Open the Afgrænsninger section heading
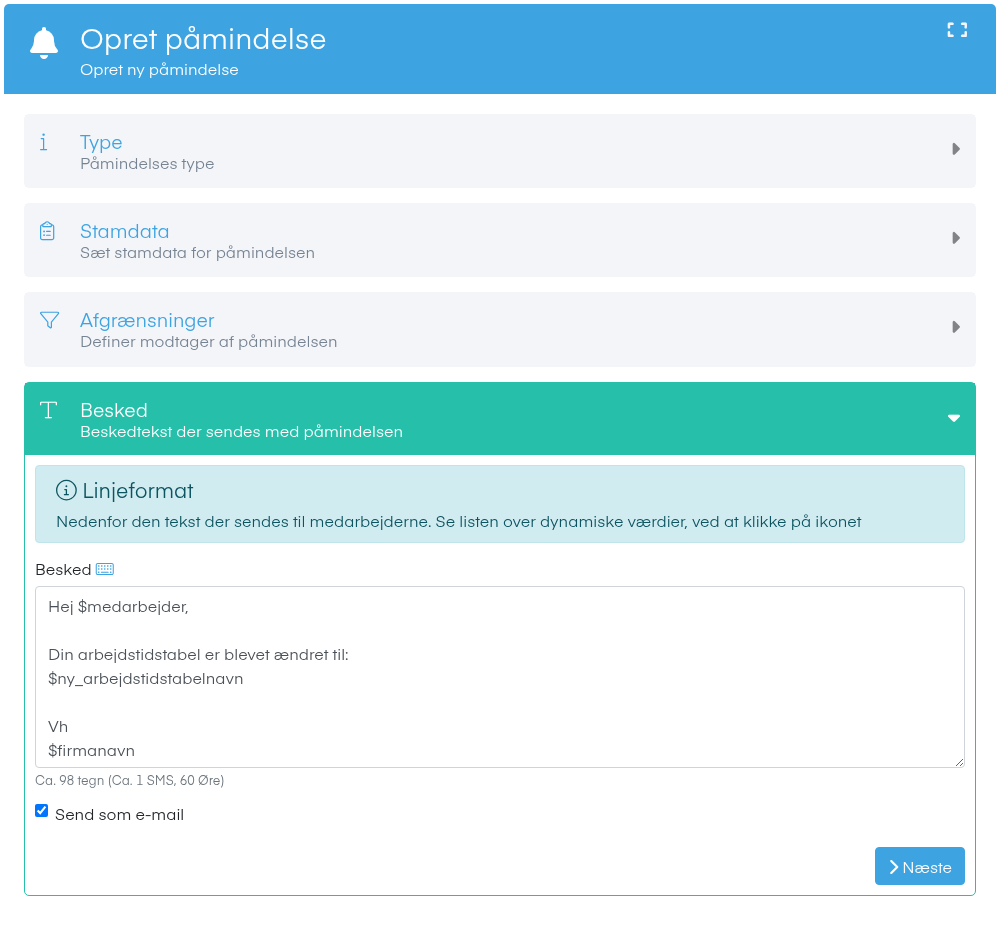 click(x=147, y=320)
